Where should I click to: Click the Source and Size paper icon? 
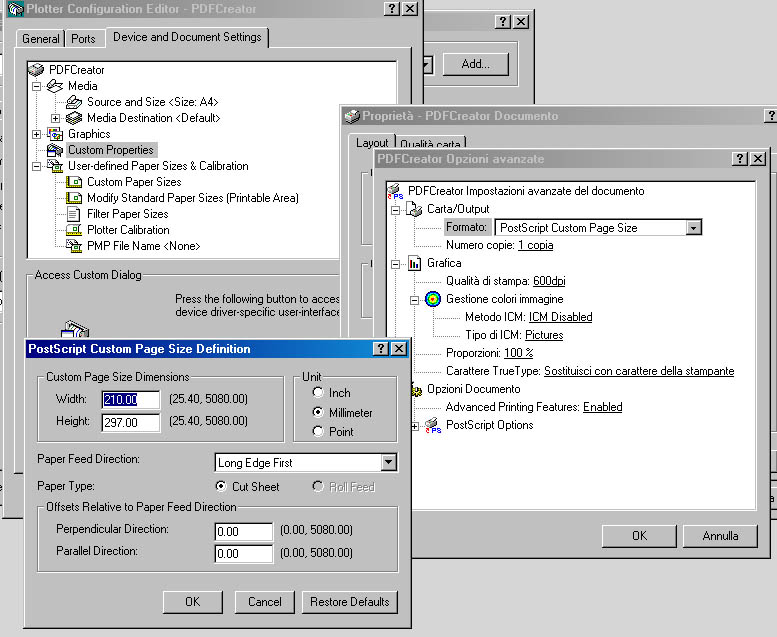pos(74,102)
